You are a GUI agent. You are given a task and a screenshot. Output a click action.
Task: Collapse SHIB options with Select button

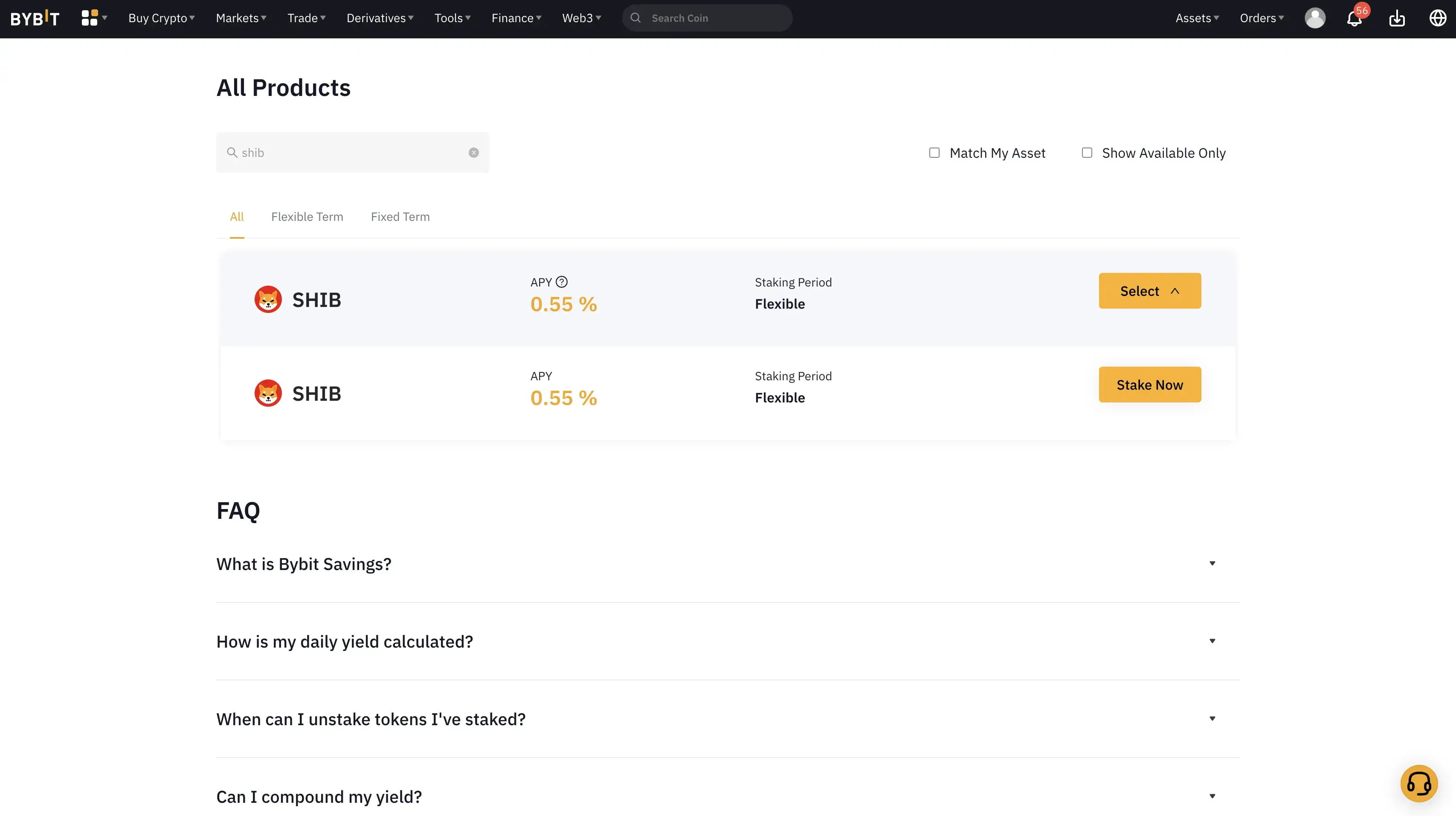click(x=1149, y=291)
